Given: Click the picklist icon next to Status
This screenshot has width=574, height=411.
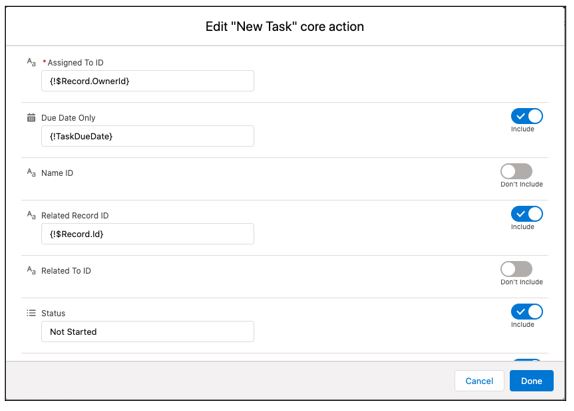Looking at the screenshot, I should click(x=31, y=313).
